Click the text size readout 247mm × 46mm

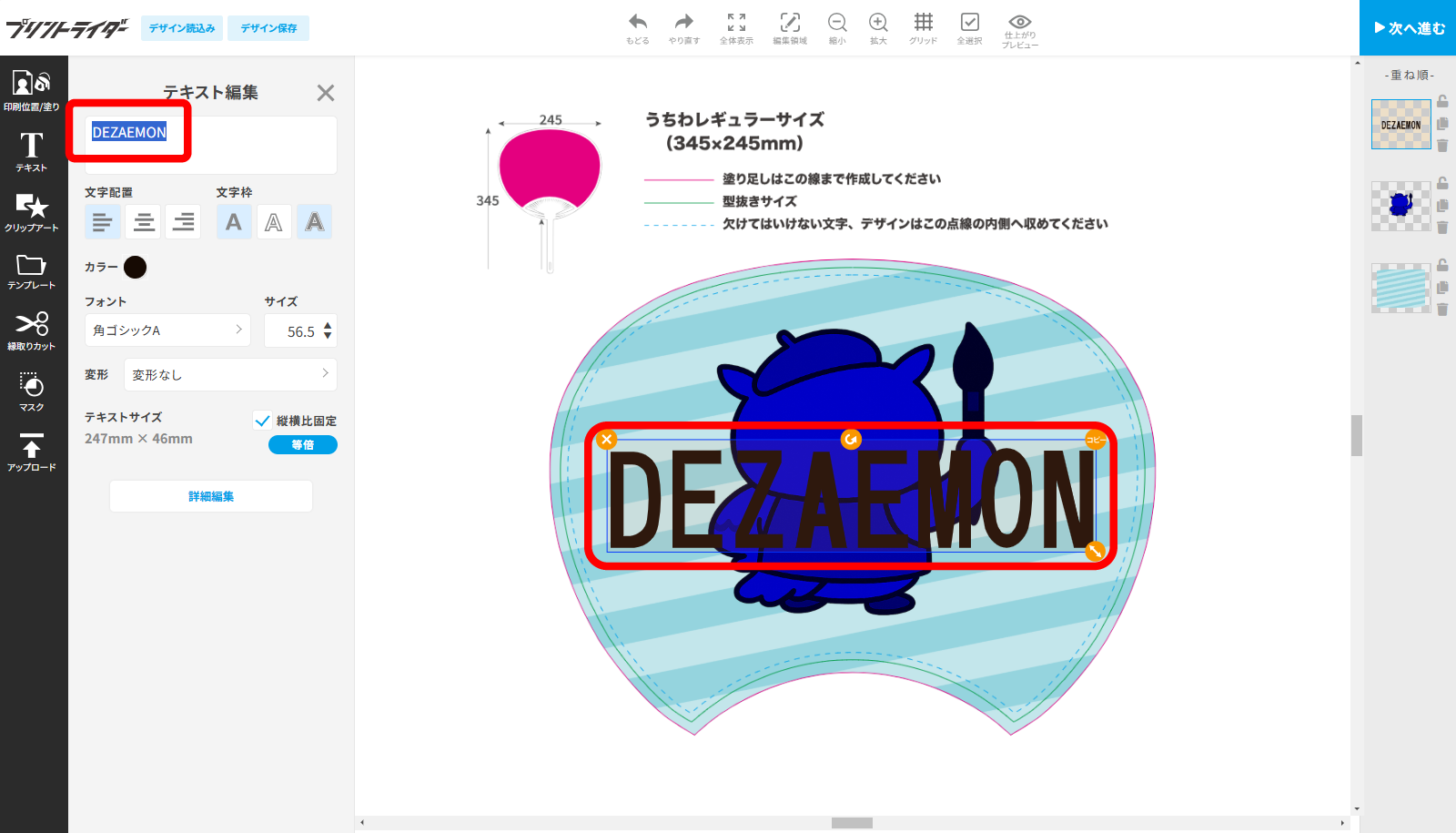[138, 439]
